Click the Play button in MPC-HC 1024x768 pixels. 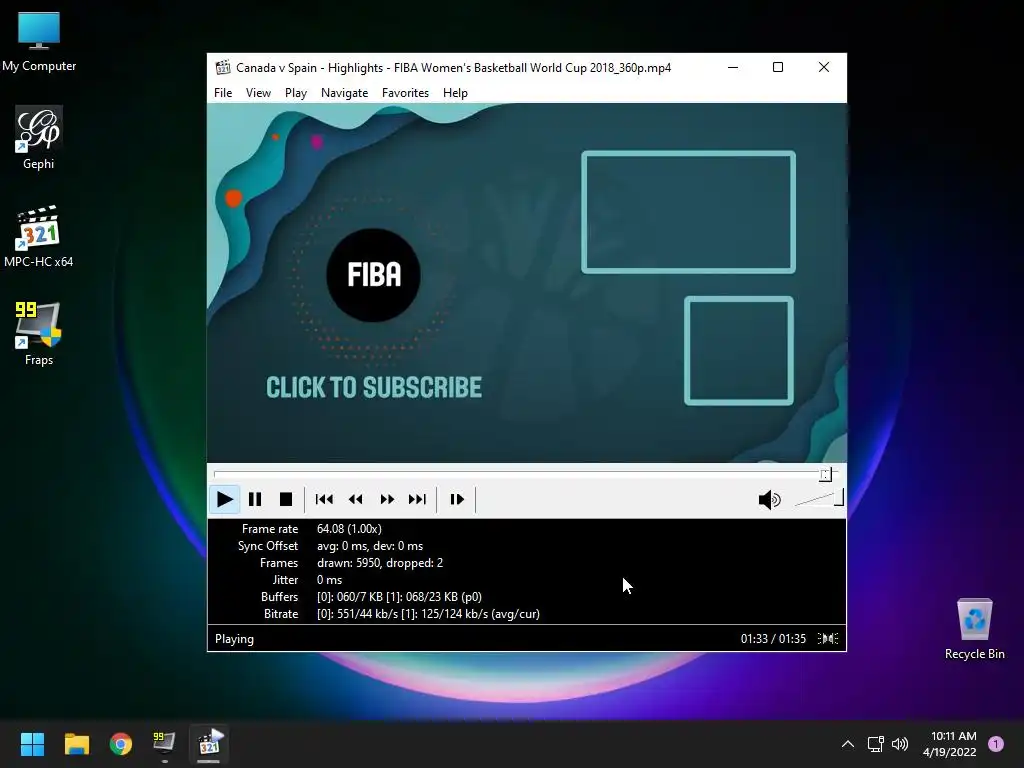coord(224,500)
